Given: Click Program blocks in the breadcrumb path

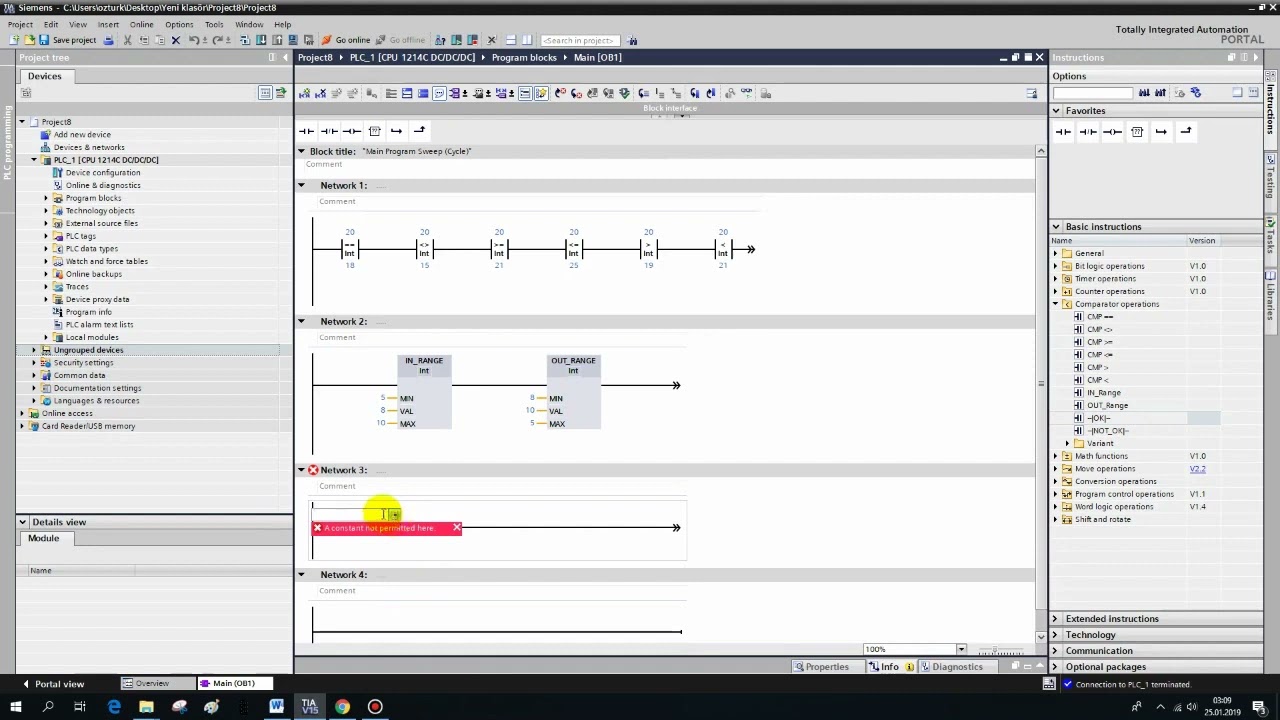Looking at the screenshot, I should coord(524,57).
